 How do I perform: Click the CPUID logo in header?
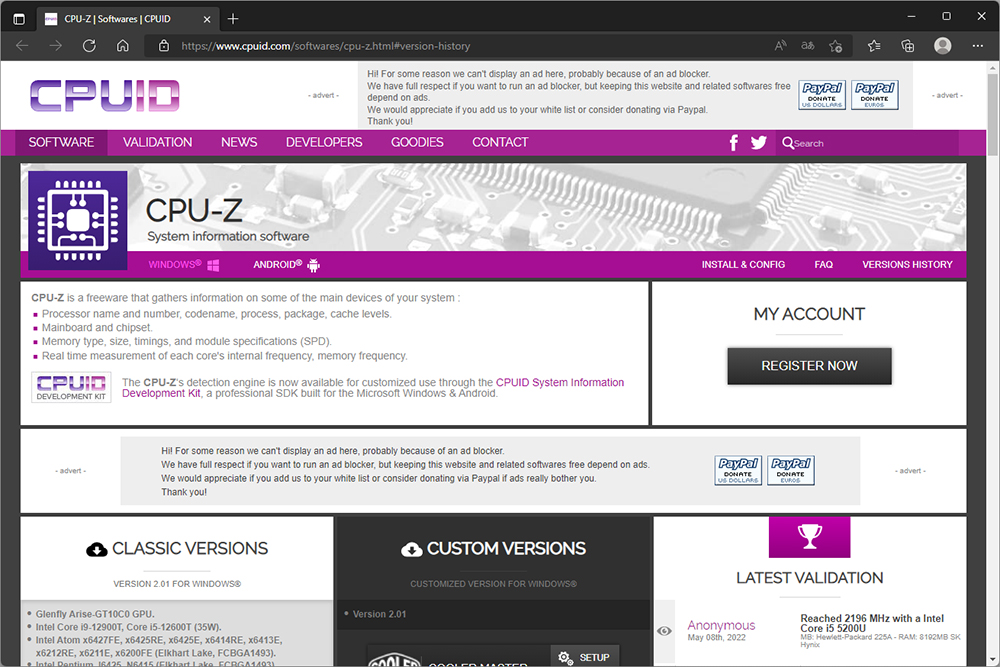point(105,96)
